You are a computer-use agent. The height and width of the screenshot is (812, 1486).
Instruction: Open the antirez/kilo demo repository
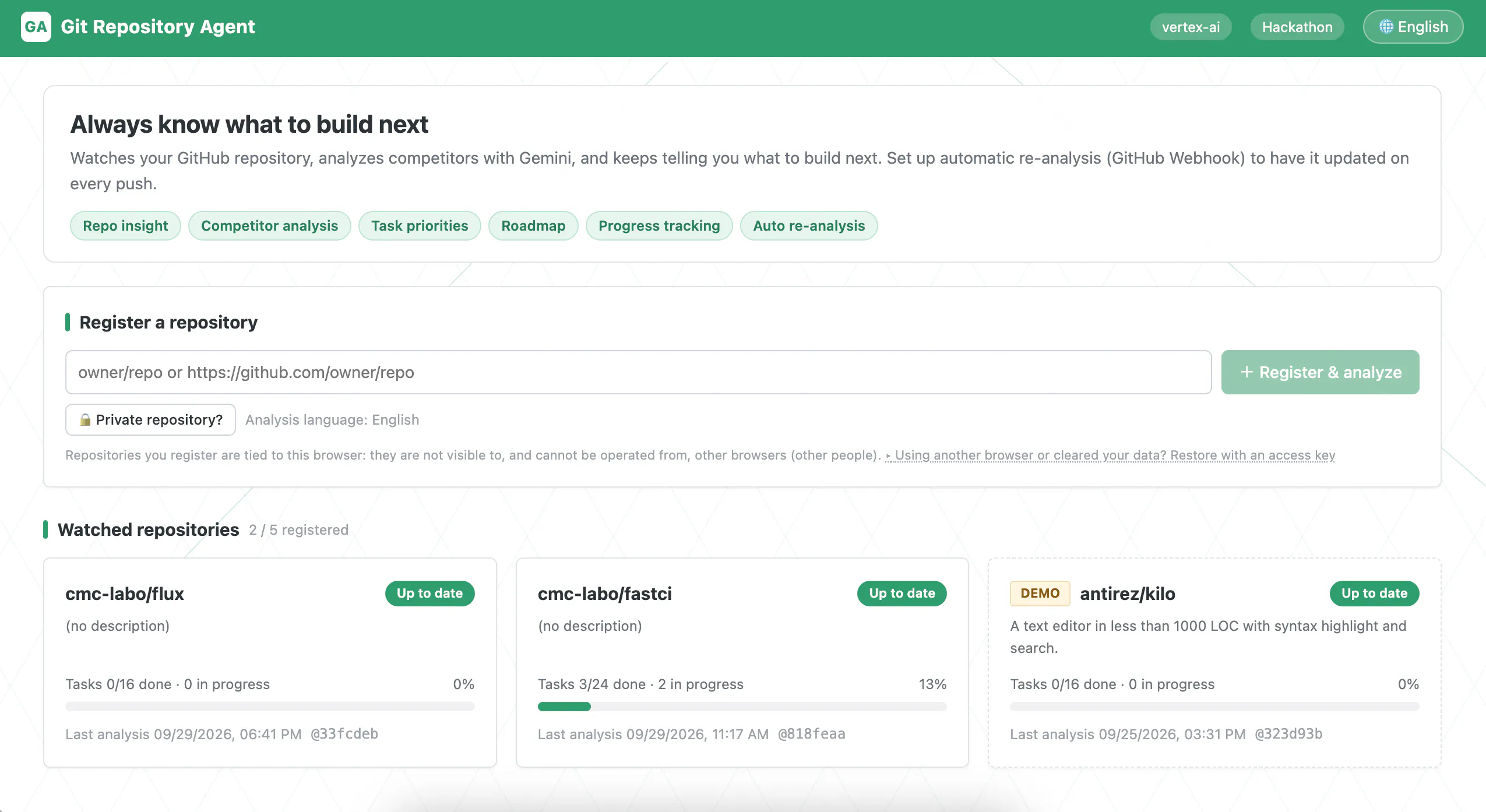tap(1214, 662)
